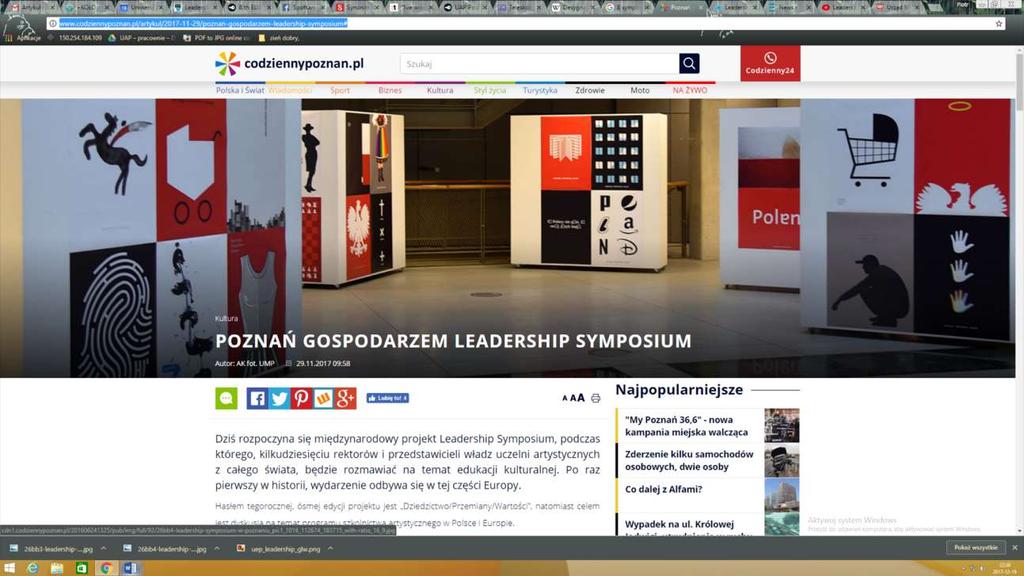This screenshot has height=576, width=1024.
Task: Focus the Szukaj search field
Action: (x=539, y=64)
